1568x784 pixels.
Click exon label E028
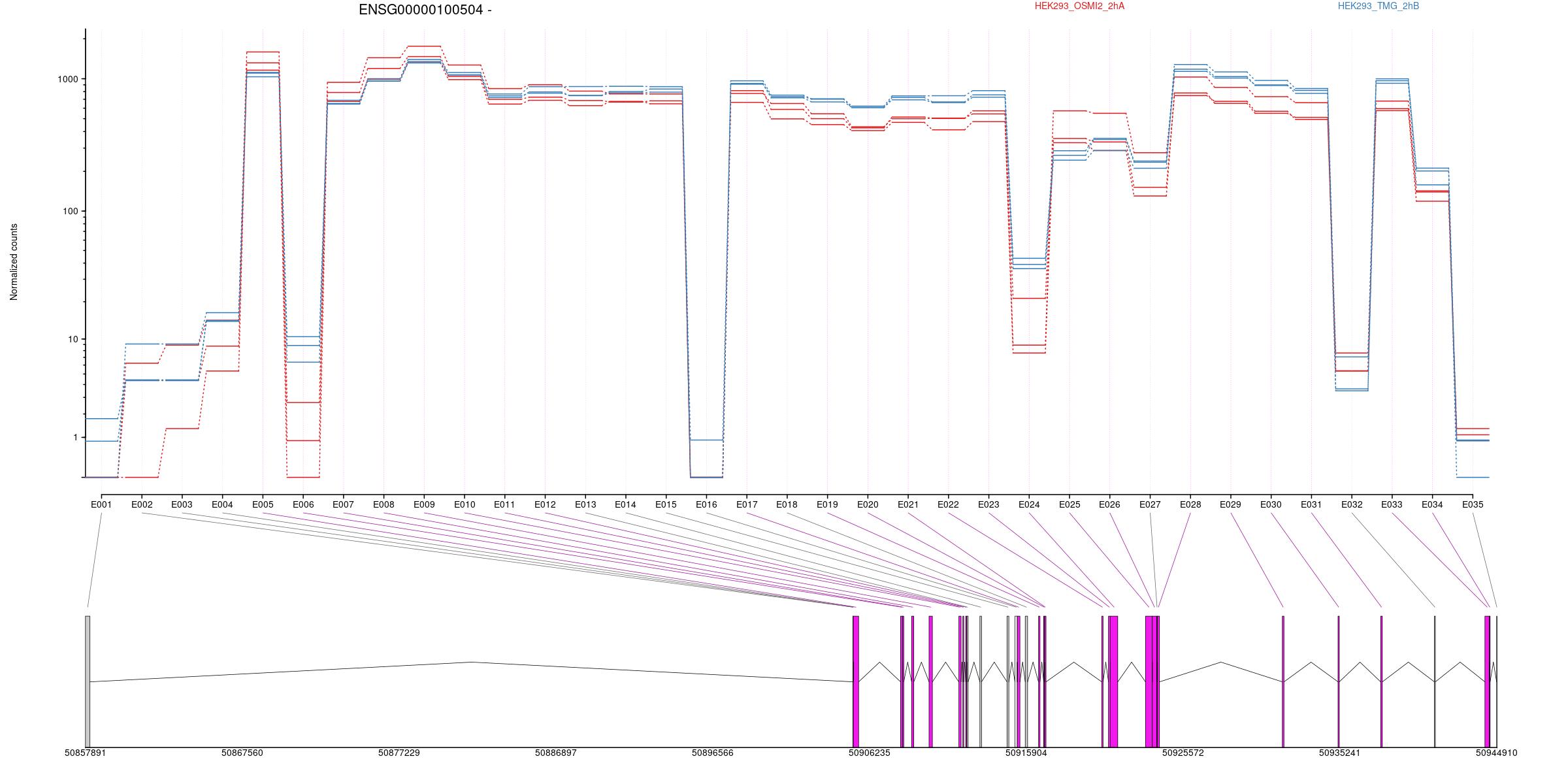pyautogui.click(x=1190, y=504)
